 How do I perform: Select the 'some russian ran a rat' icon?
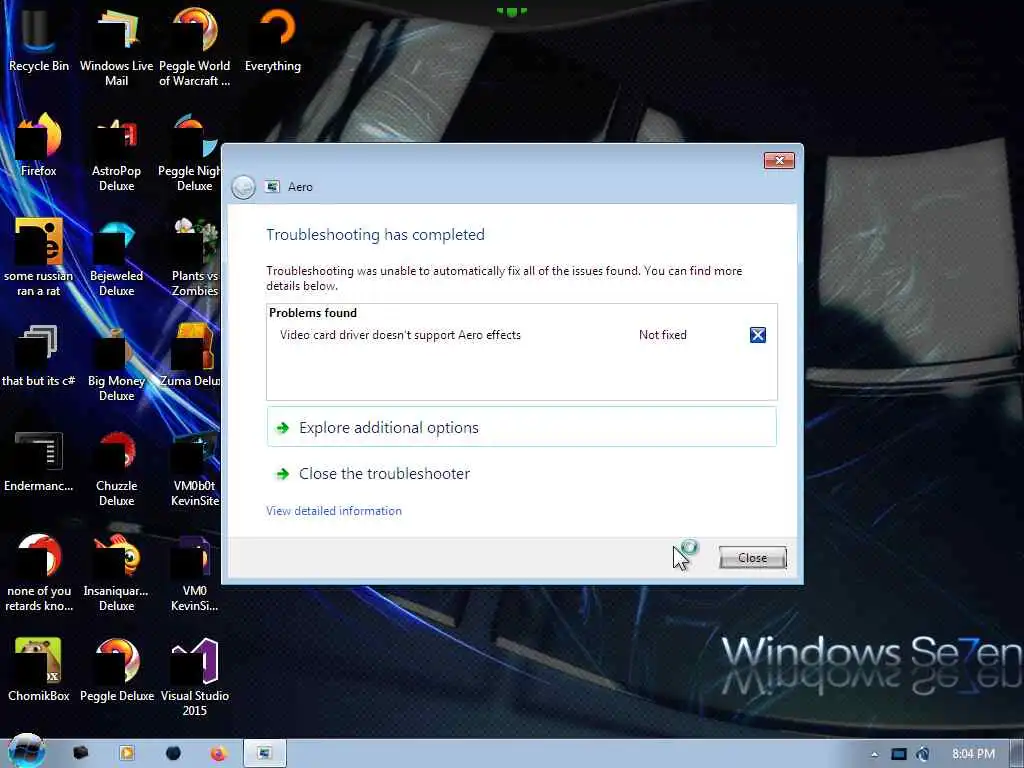(x=39, y=257)
